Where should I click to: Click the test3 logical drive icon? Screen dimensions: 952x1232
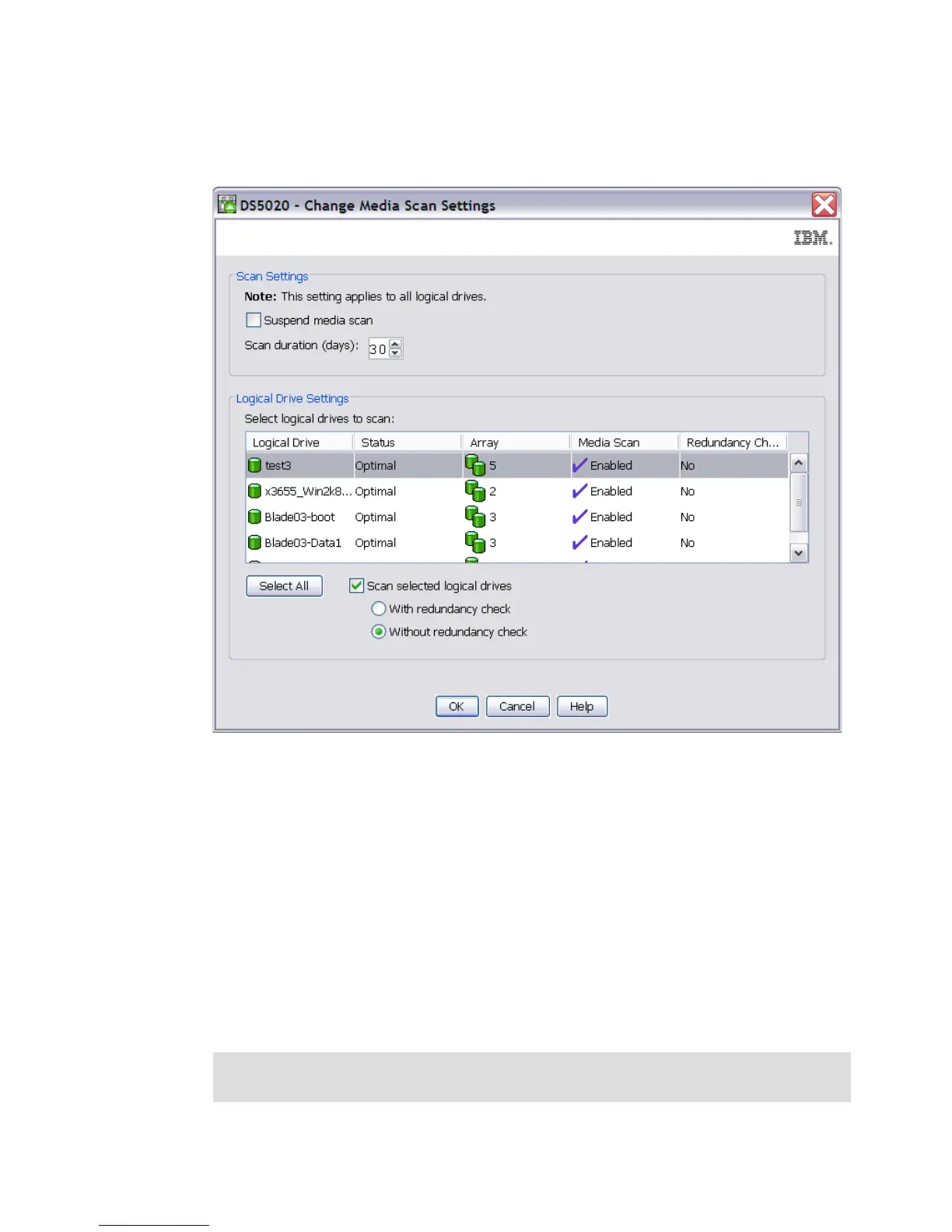[x=254, y=465]
